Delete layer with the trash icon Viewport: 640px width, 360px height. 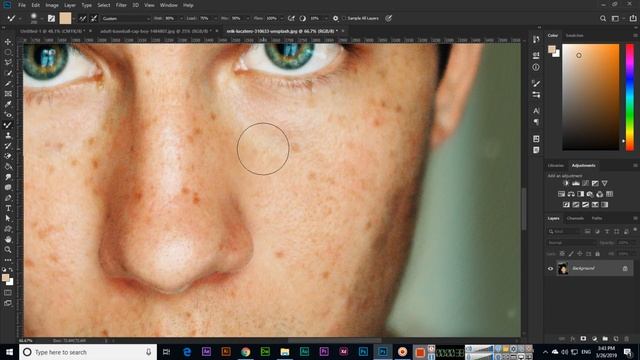pos(627,339)
